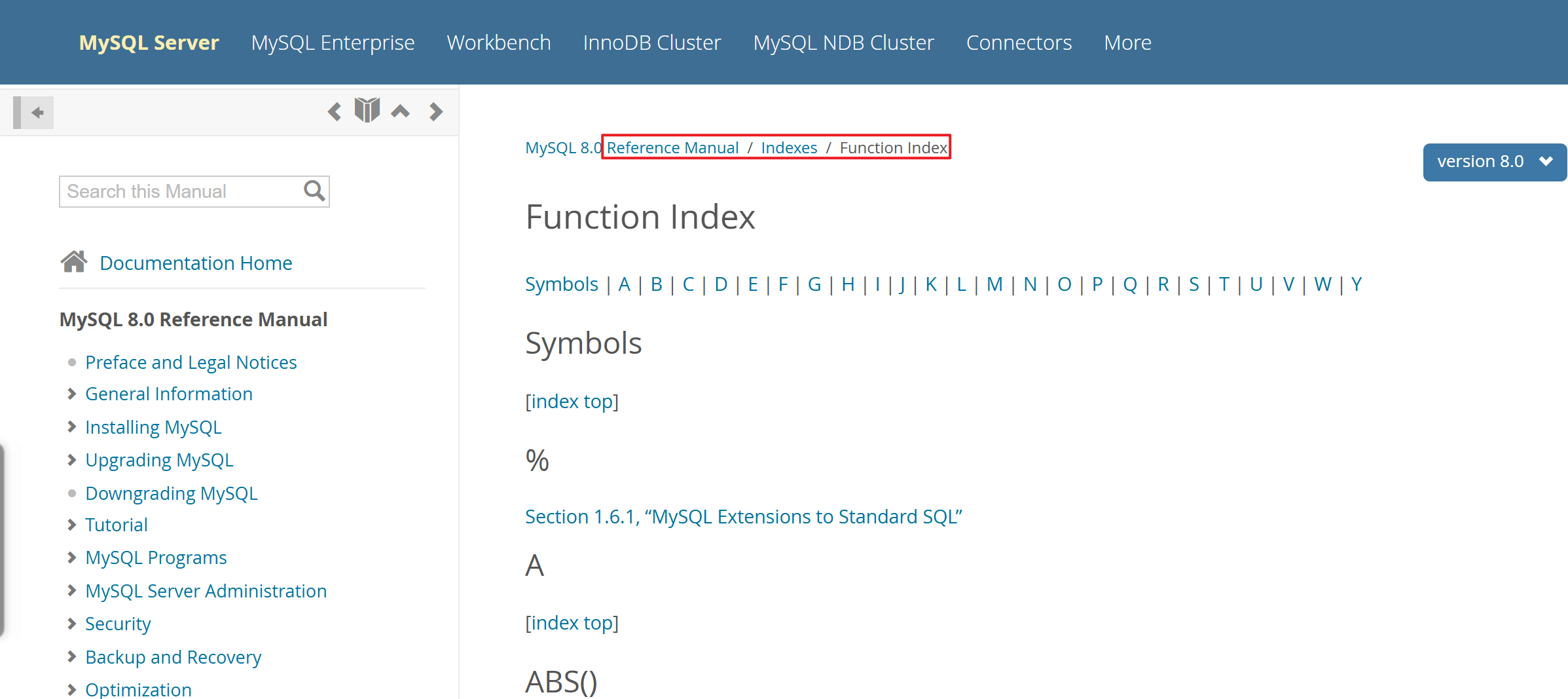Open the Security link
The image size is (1568, 699).
[118, 624]
